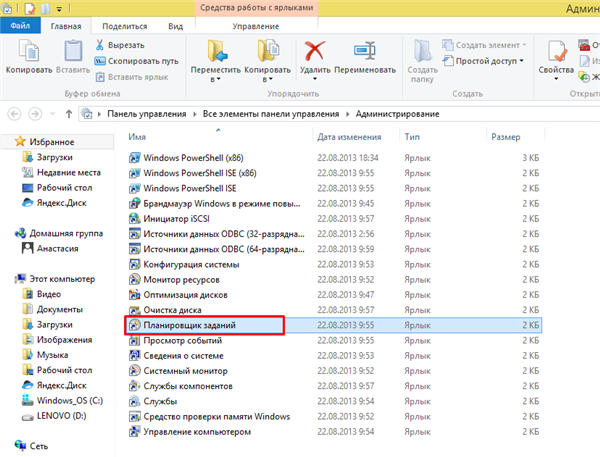Click Средства работы с ярлыками tab header
This screenshot has height=457, width=600.
coord(256,8)
